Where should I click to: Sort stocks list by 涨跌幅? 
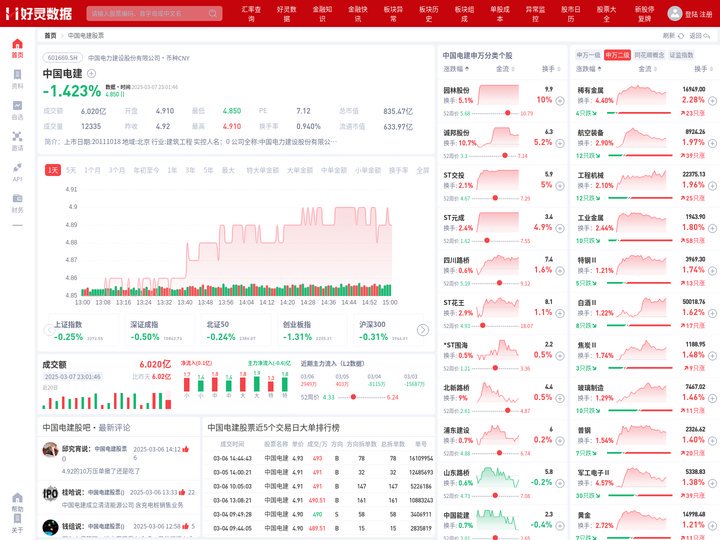456,69
